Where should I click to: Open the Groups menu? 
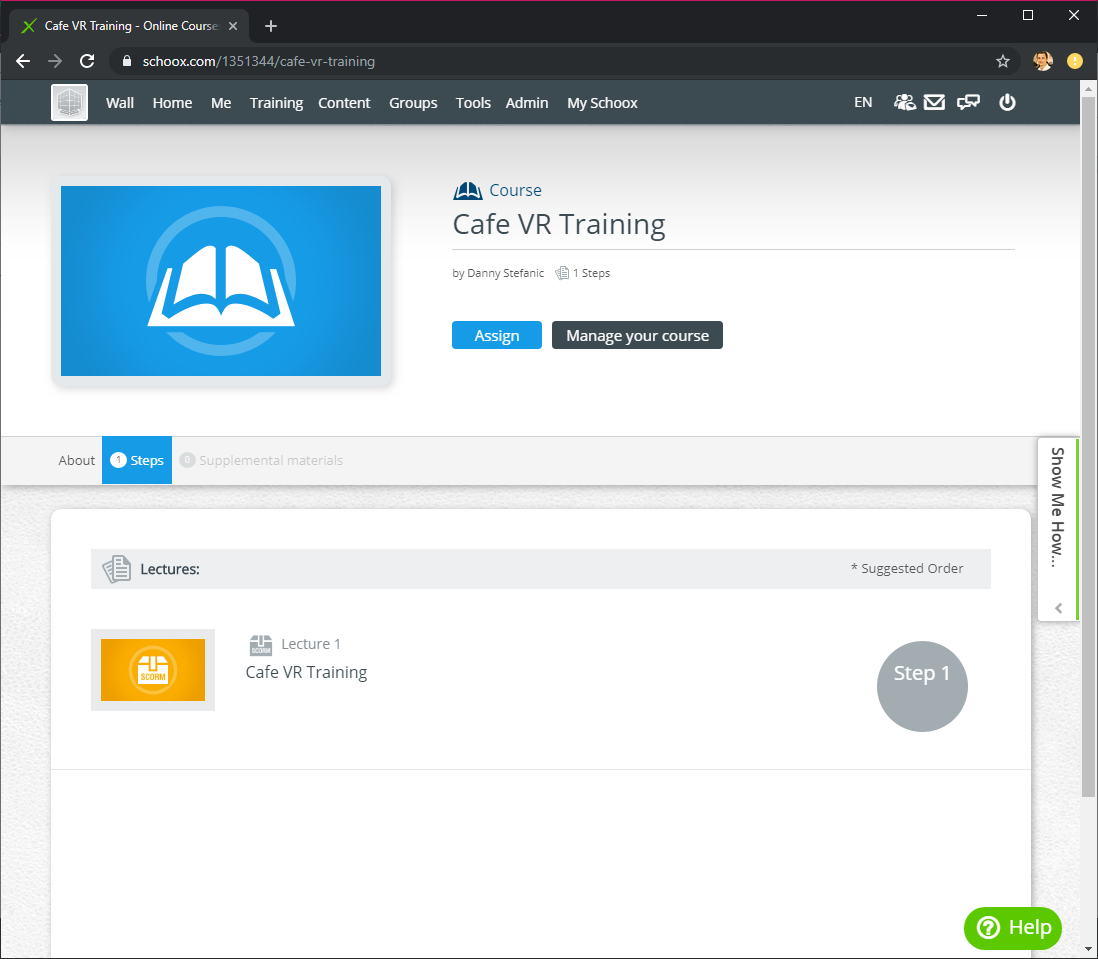click(x=413, y=103)
